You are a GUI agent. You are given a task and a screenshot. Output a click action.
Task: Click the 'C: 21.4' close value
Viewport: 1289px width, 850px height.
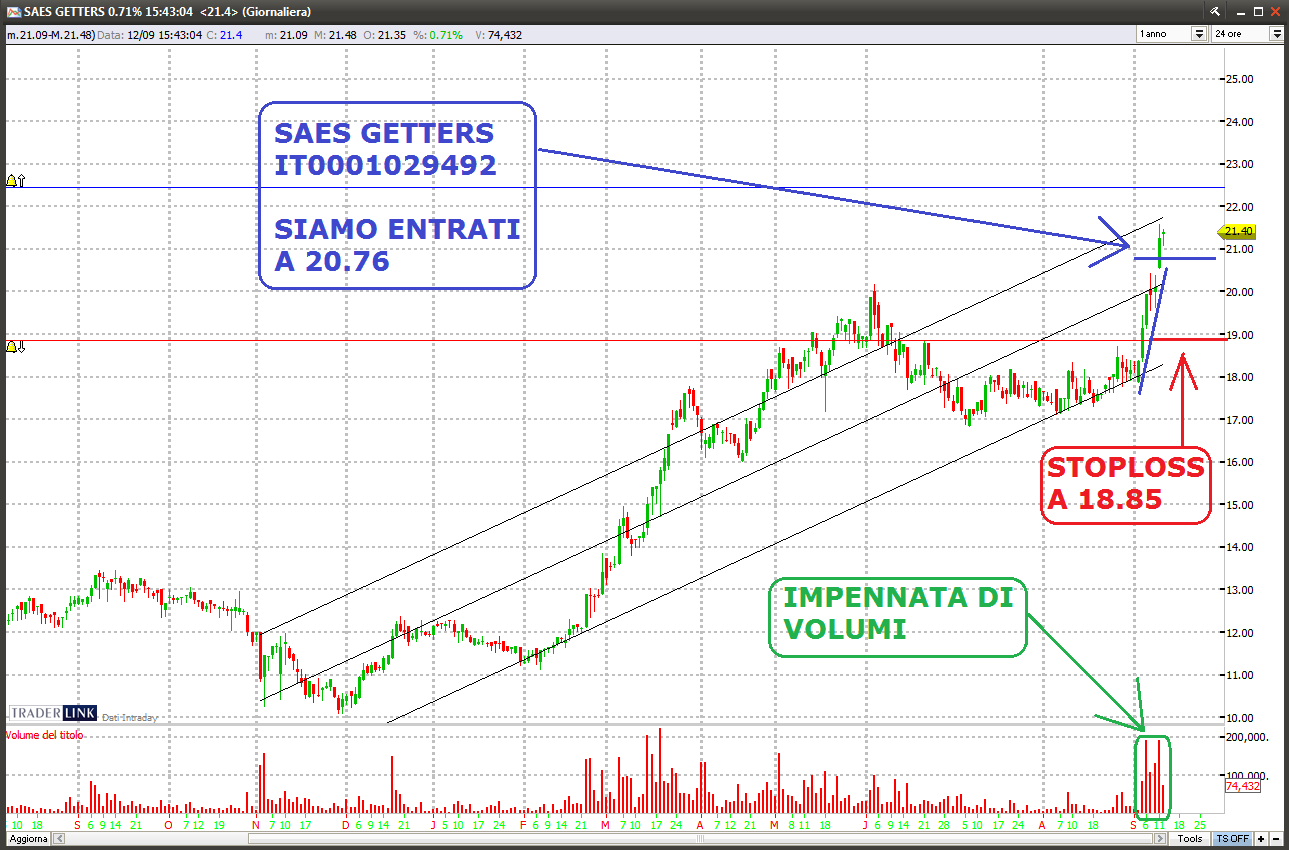tap(223, 35)
